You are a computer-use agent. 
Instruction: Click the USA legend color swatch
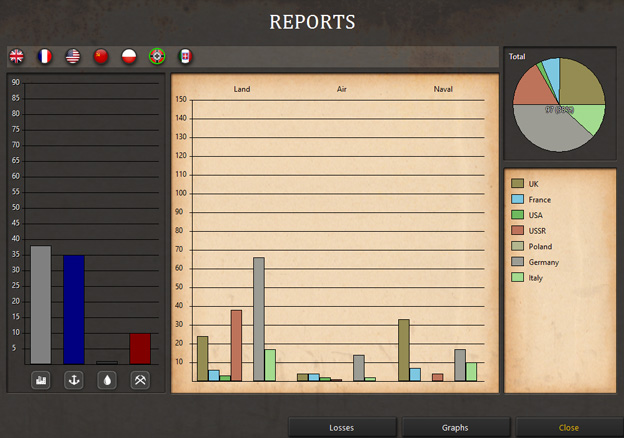pos(517,215)
